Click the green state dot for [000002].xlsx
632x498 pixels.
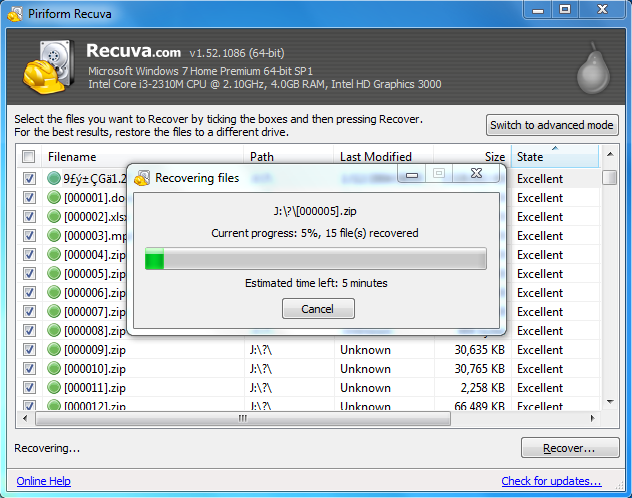pos(54,216)
